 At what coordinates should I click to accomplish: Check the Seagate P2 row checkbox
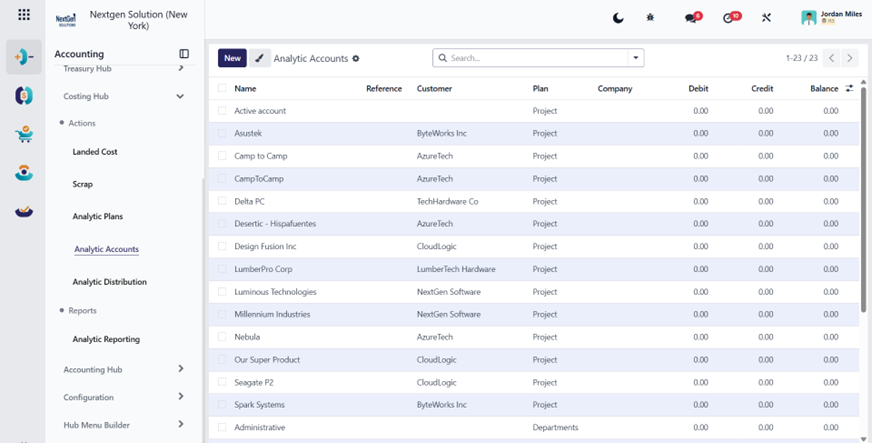click(x=222, y=382)
